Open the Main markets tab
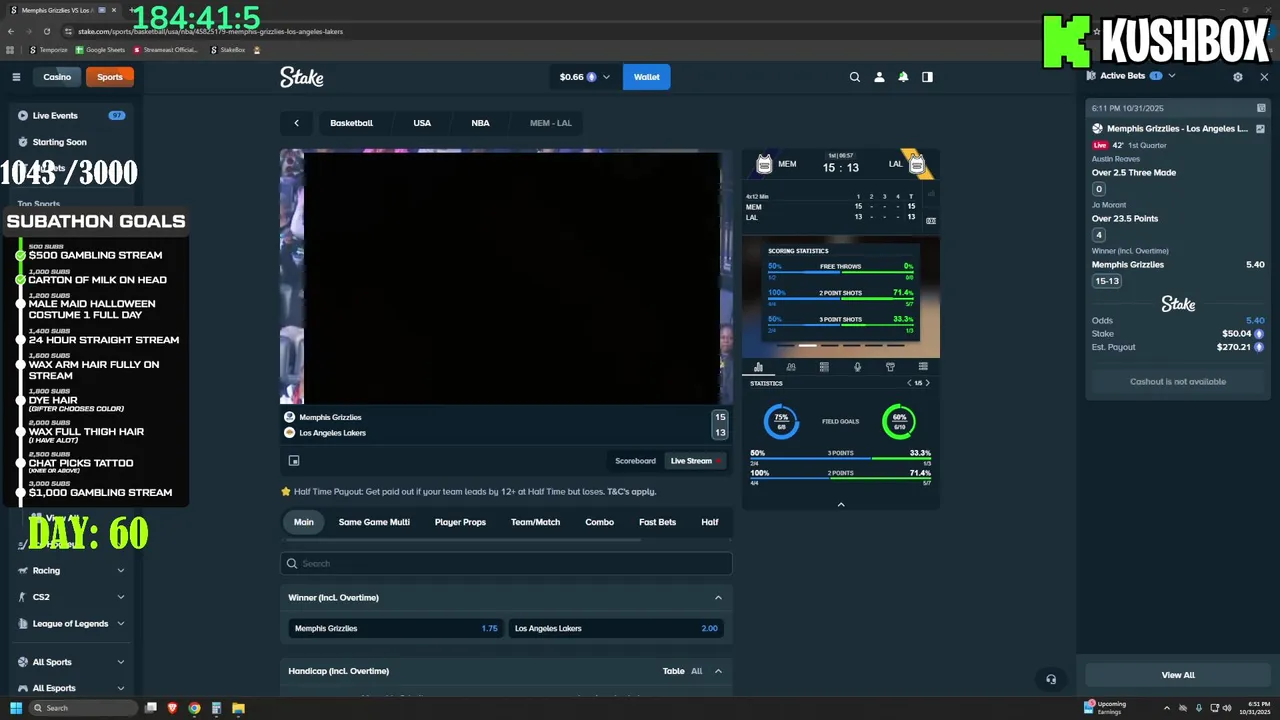 click(x=304, y=522)
